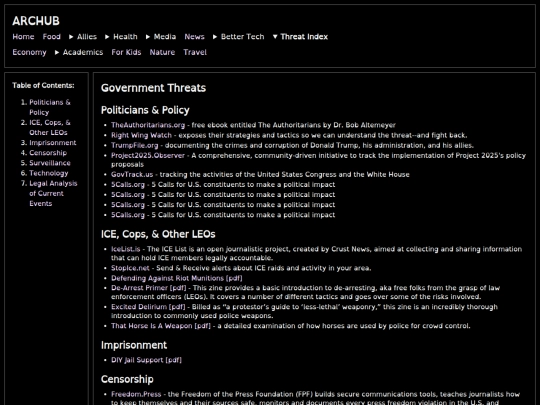The width and height of the screenshot is (540, 405).
Task: Expand the Academics disclosure triangle
Action: coord(57,52)
